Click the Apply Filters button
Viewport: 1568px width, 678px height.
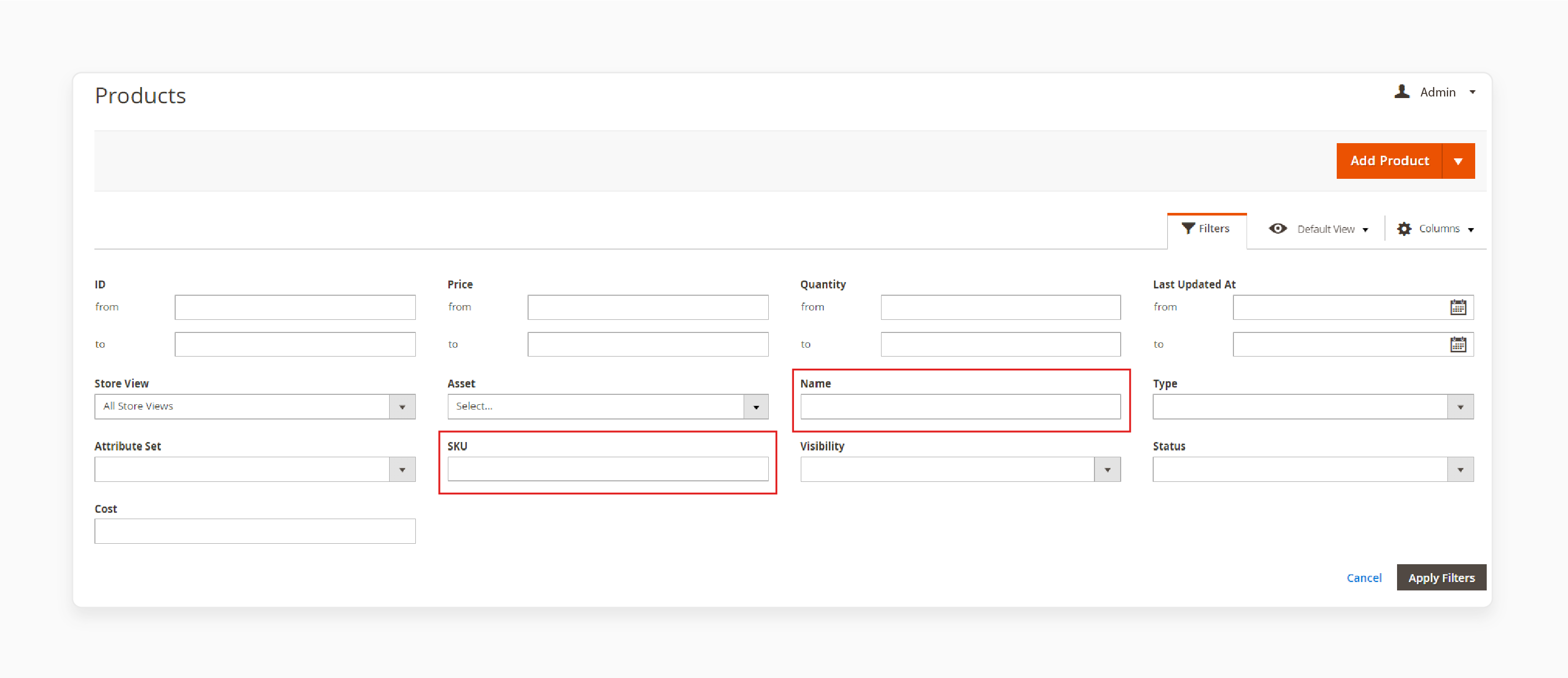tap(1442, 577)
